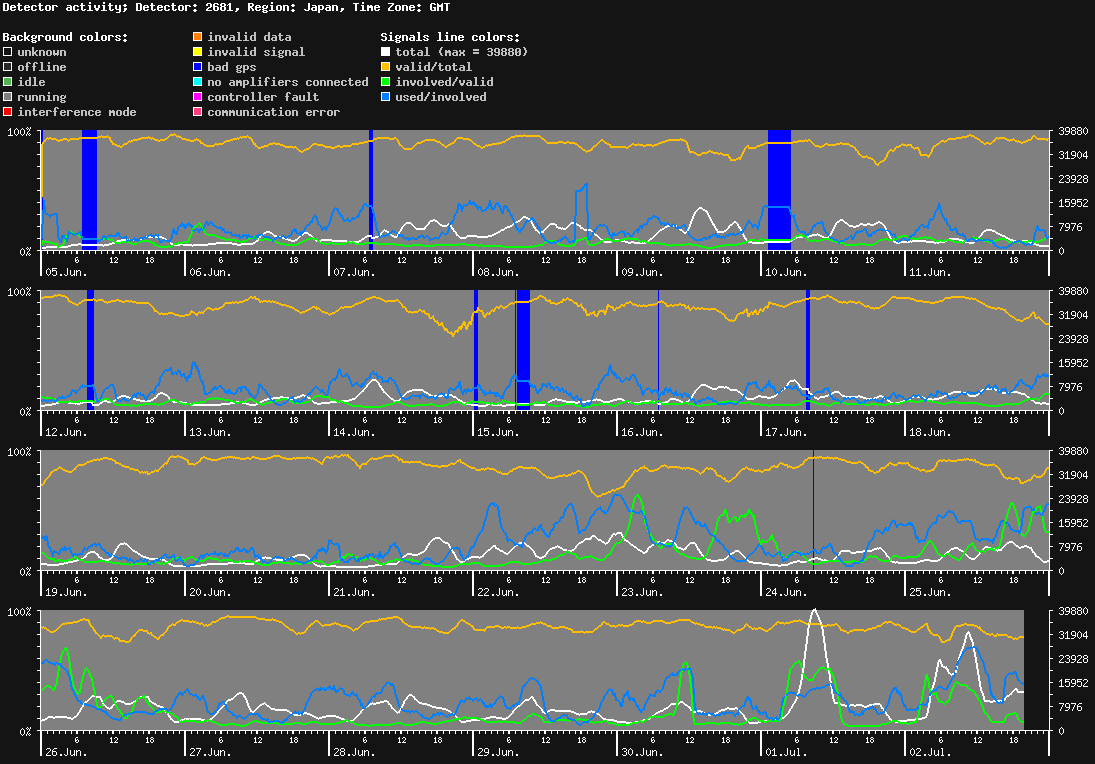1095x764 pixels.
Task: Click the '10.Jun.' date label
Action: point(786,272)
